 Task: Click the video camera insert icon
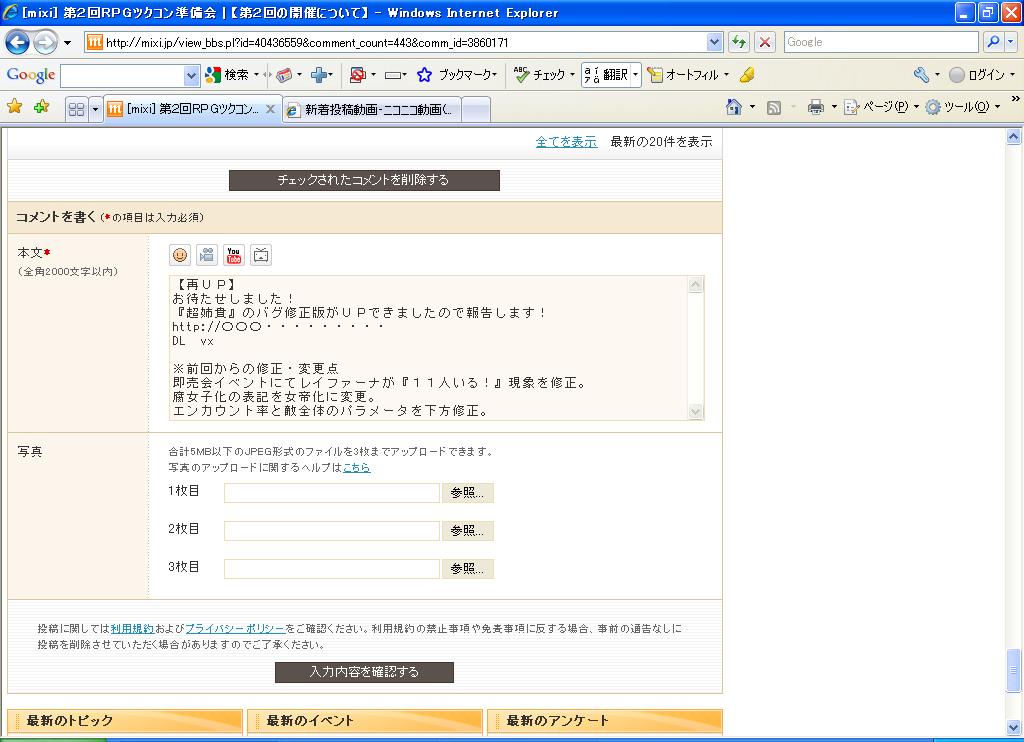click(207, 255)
